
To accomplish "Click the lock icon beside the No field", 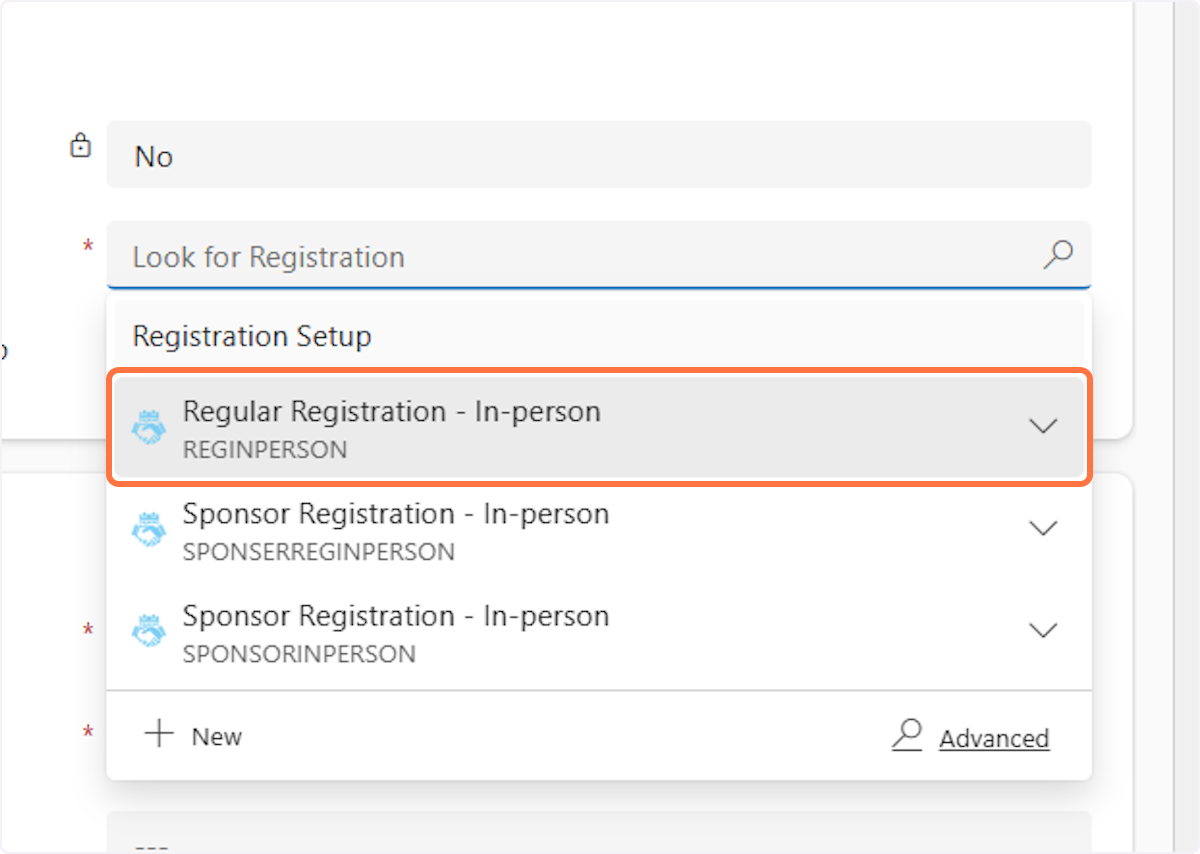I will click(80, 146).
